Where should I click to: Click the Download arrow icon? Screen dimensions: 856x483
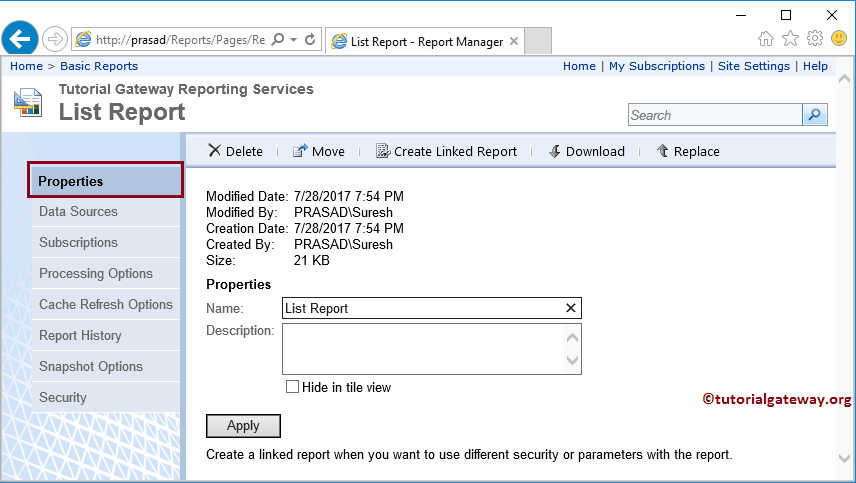(x=555, y=151)
